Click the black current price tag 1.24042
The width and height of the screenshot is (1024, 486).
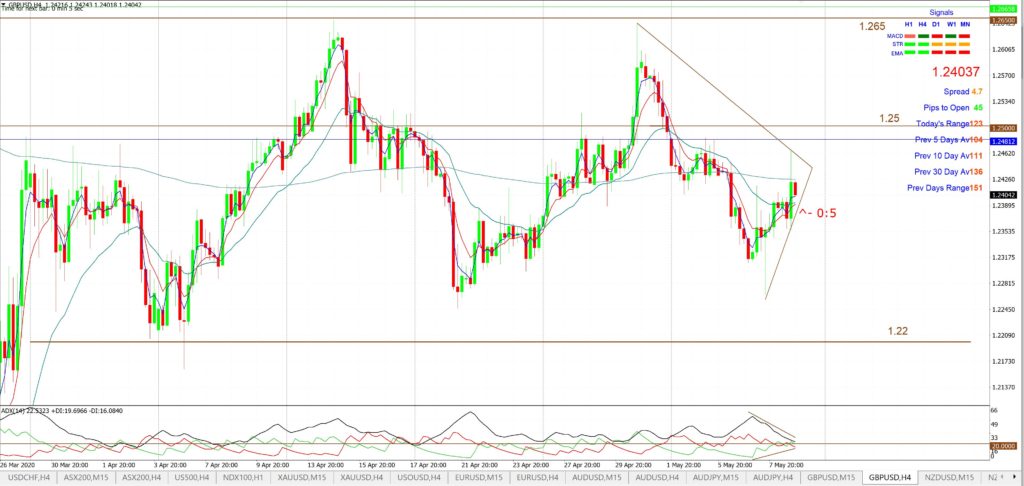tap(1002, 195)
